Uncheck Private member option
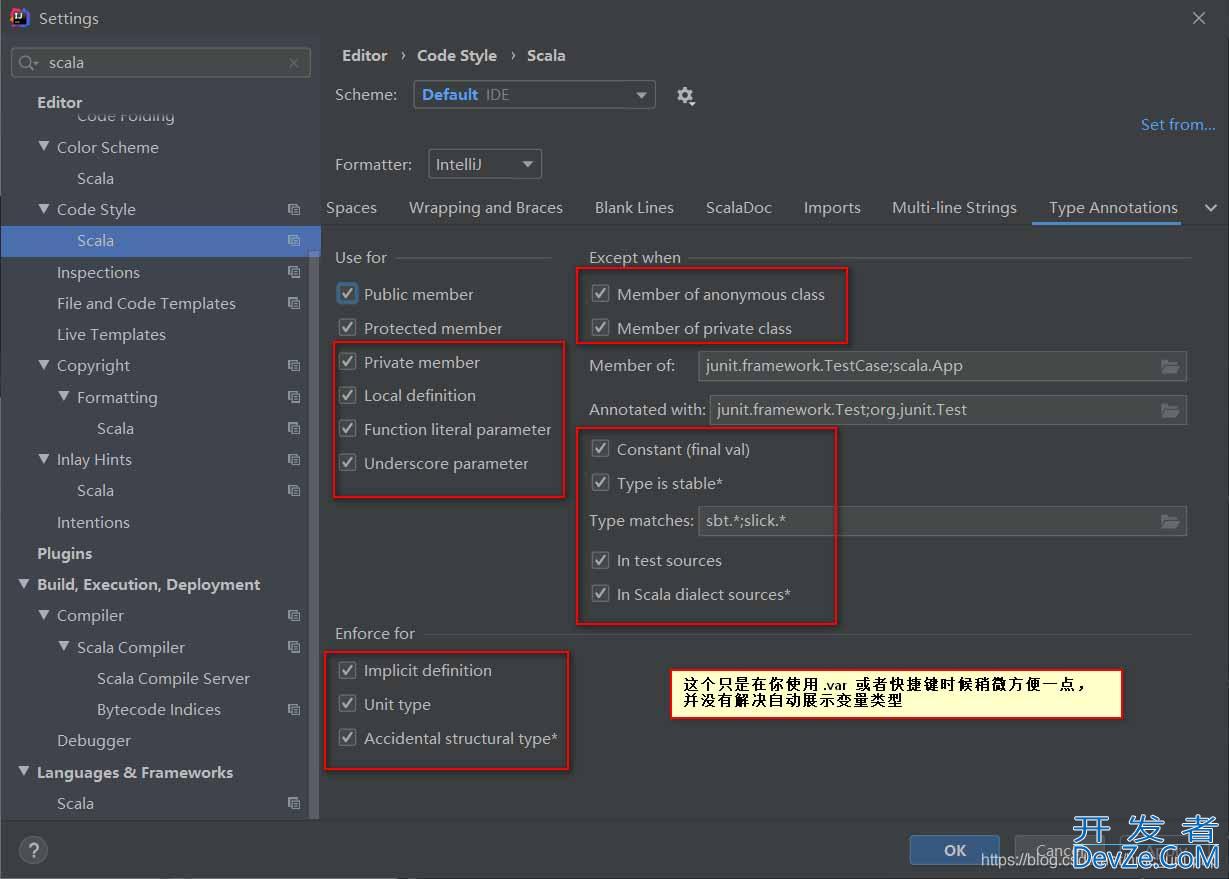The height and width of the screenshot is (879, 1229). pos(347,361)
